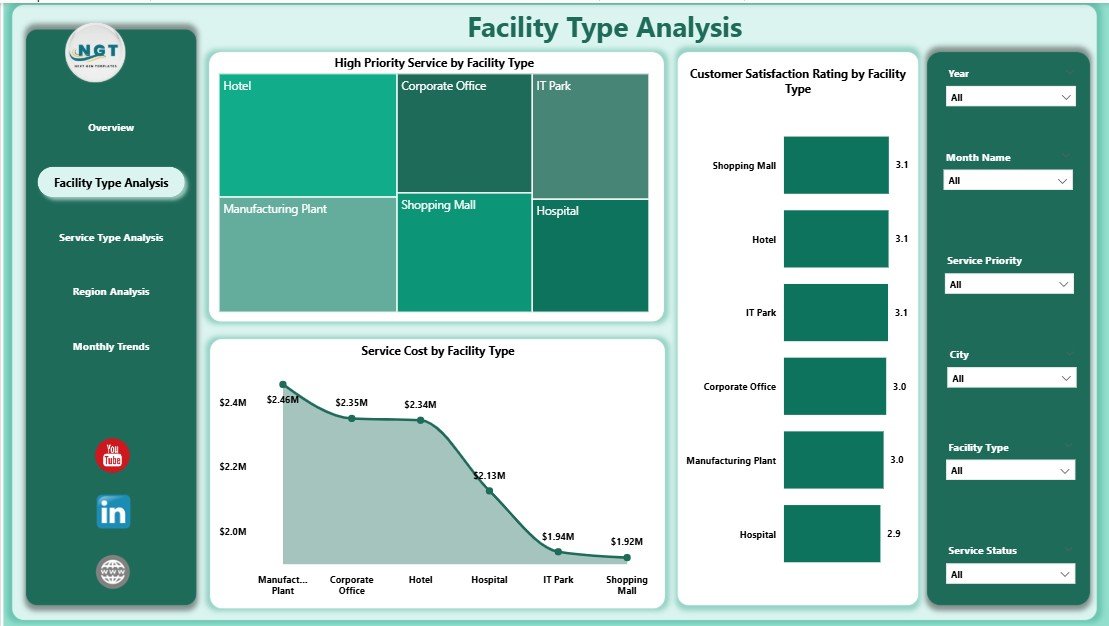Open the YouTube channel icon
1109x626 pixels.
click(x=111, y=455)
